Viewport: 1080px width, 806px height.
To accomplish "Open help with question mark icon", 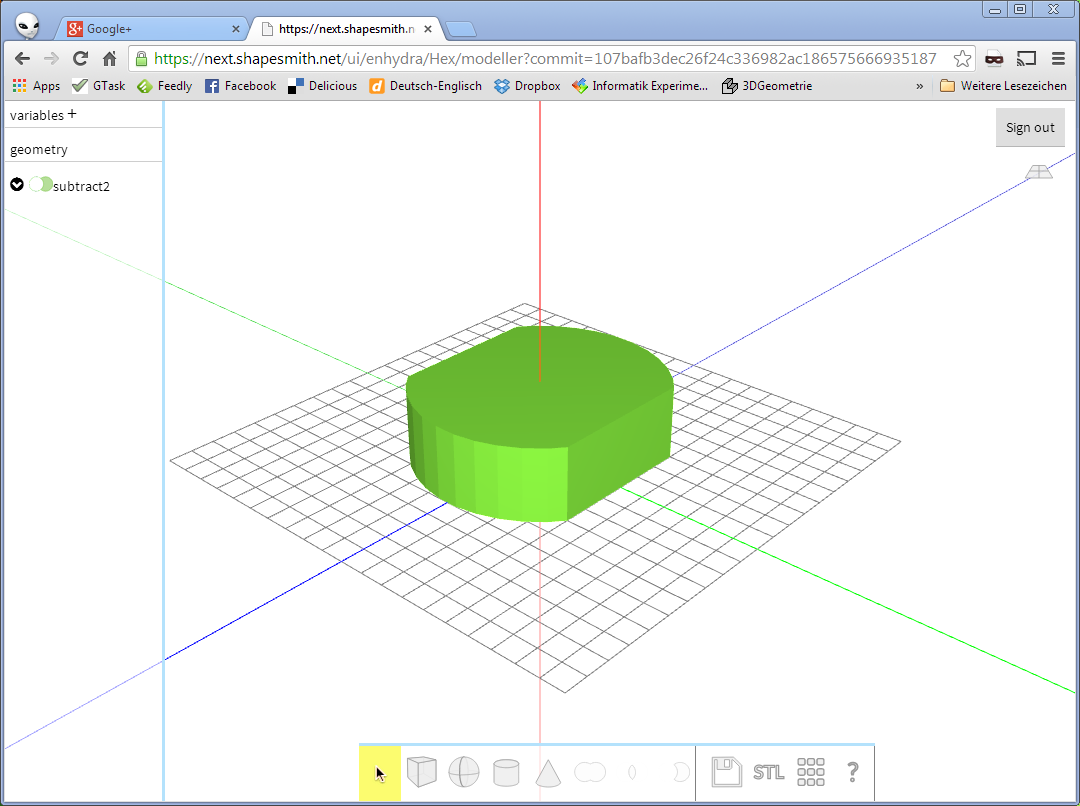I will (852, 772).
